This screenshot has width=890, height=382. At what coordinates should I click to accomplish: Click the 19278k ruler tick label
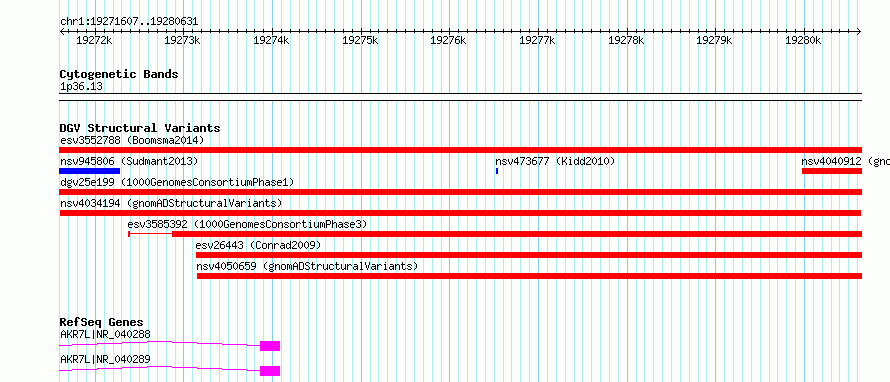click(627, 40)
